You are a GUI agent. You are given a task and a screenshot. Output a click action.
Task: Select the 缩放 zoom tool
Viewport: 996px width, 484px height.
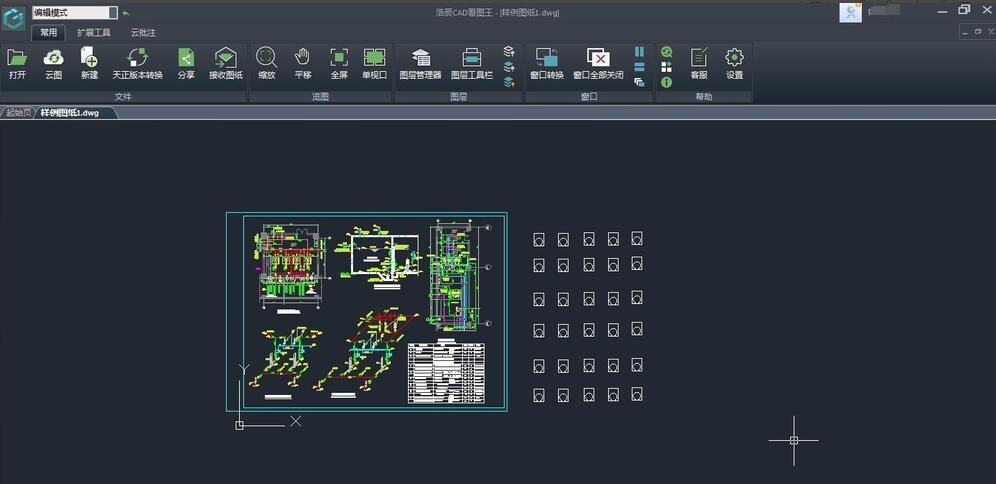coord(266,62)
